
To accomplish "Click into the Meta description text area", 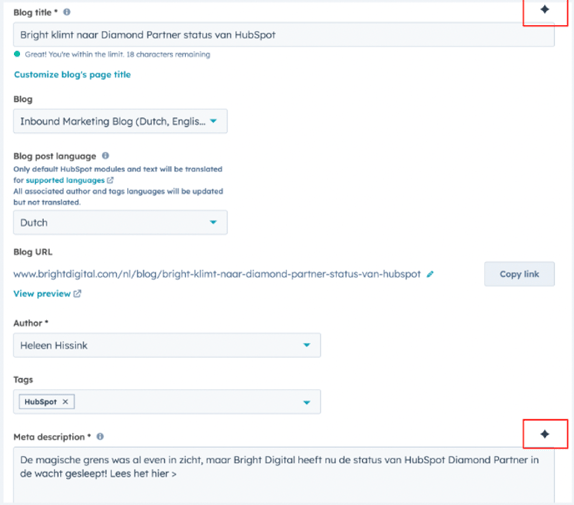I will (284, 474).
